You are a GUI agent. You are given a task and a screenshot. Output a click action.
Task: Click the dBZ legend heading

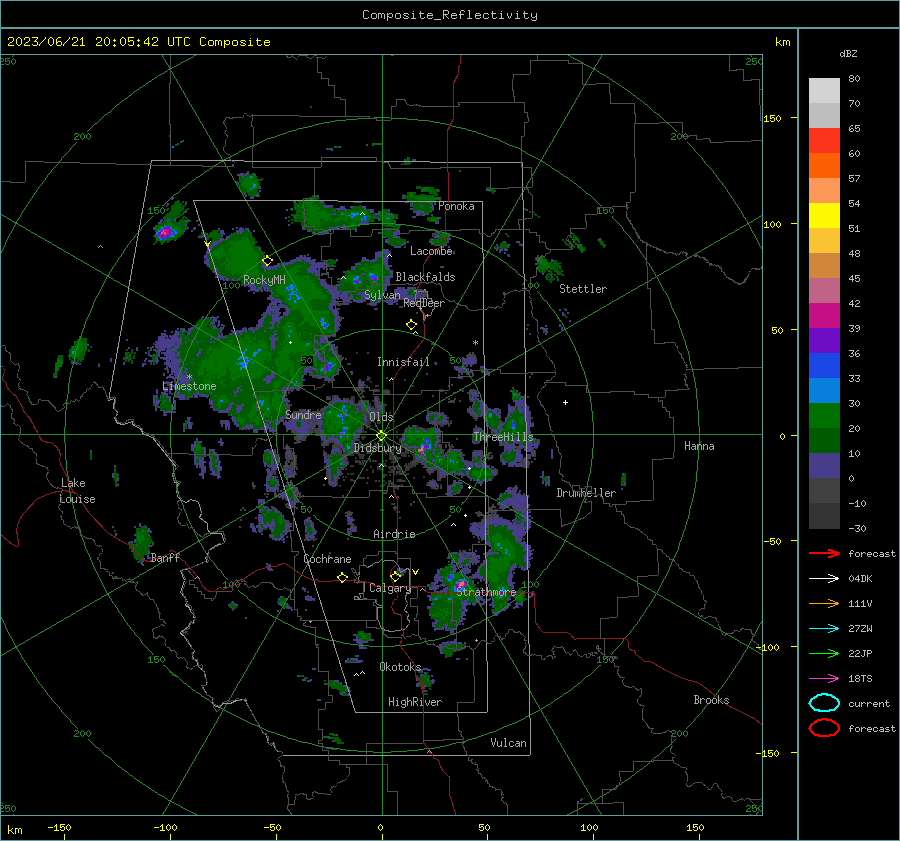[848, 53]
